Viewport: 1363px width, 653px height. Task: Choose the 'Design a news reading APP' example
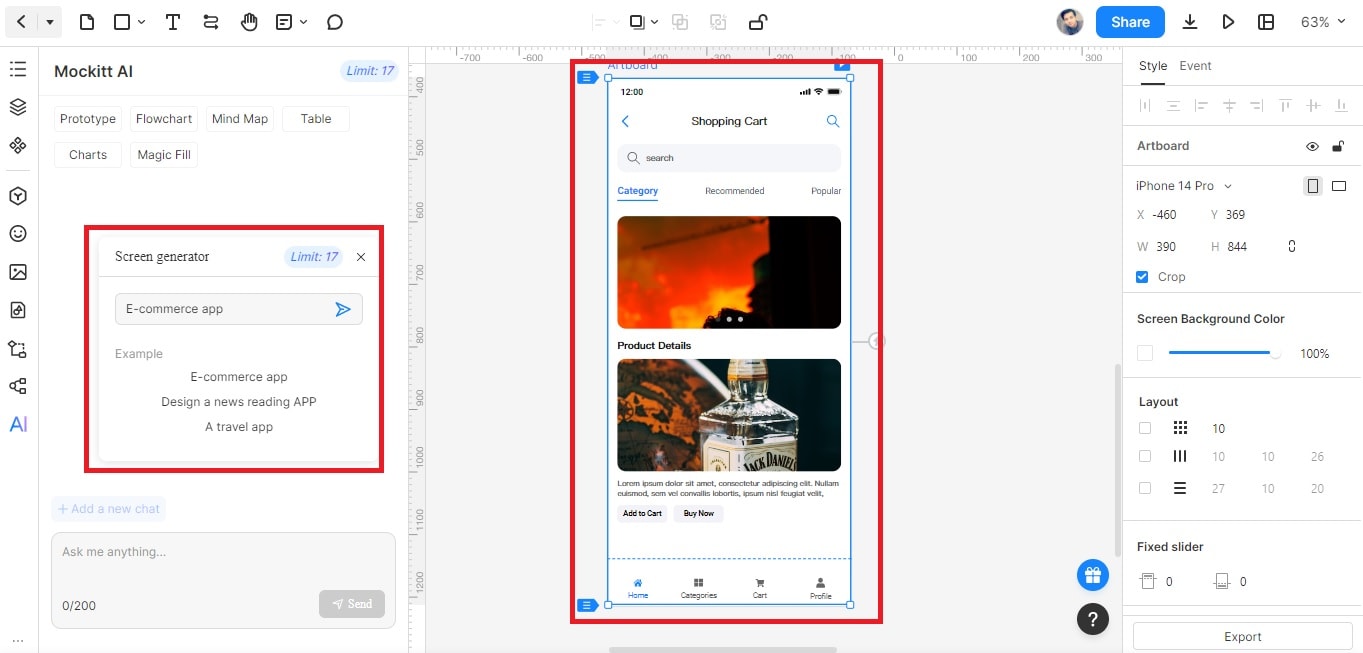coord(239,402)
